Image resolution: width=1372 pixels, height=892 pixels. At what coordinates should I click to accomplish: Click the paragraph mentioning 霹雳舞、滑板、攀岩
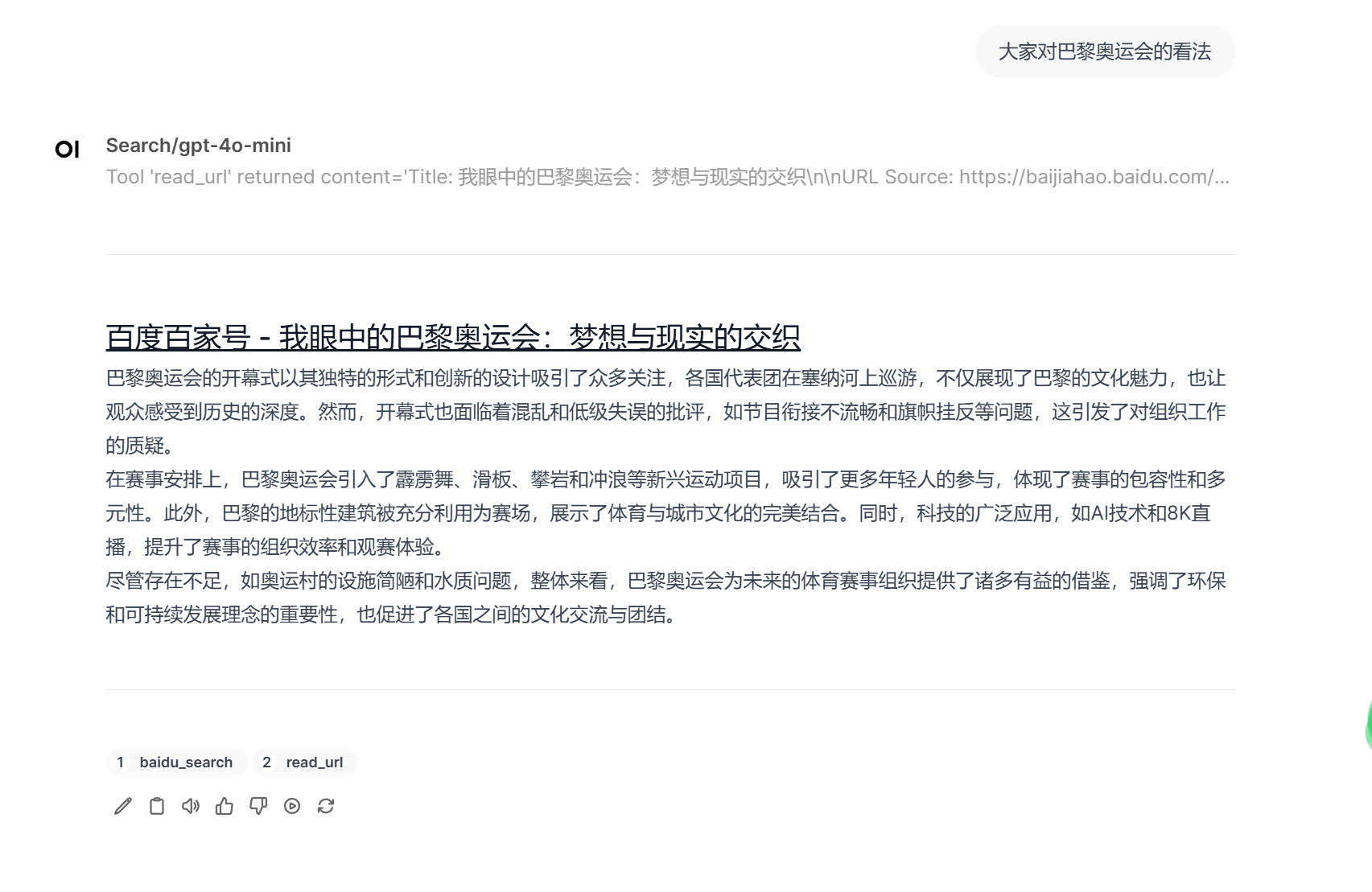666,513
